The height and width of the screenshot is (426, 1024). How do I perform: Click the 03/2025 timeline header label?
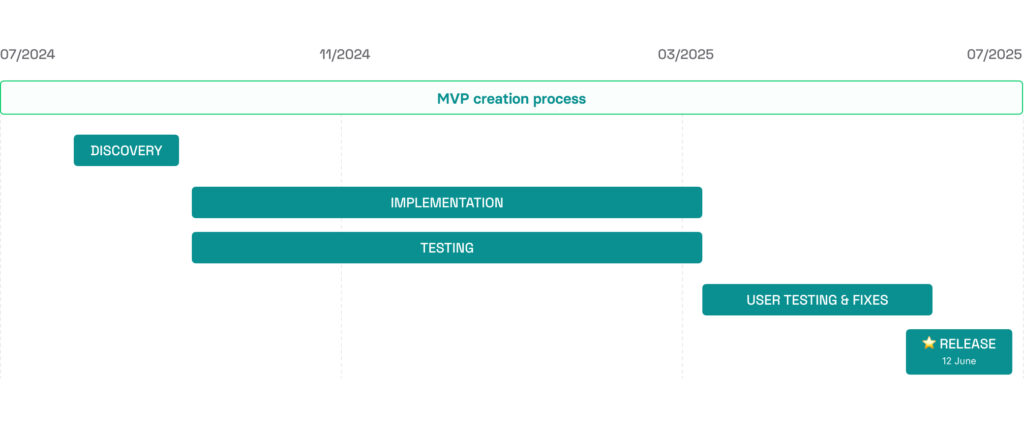pos(686,54)
